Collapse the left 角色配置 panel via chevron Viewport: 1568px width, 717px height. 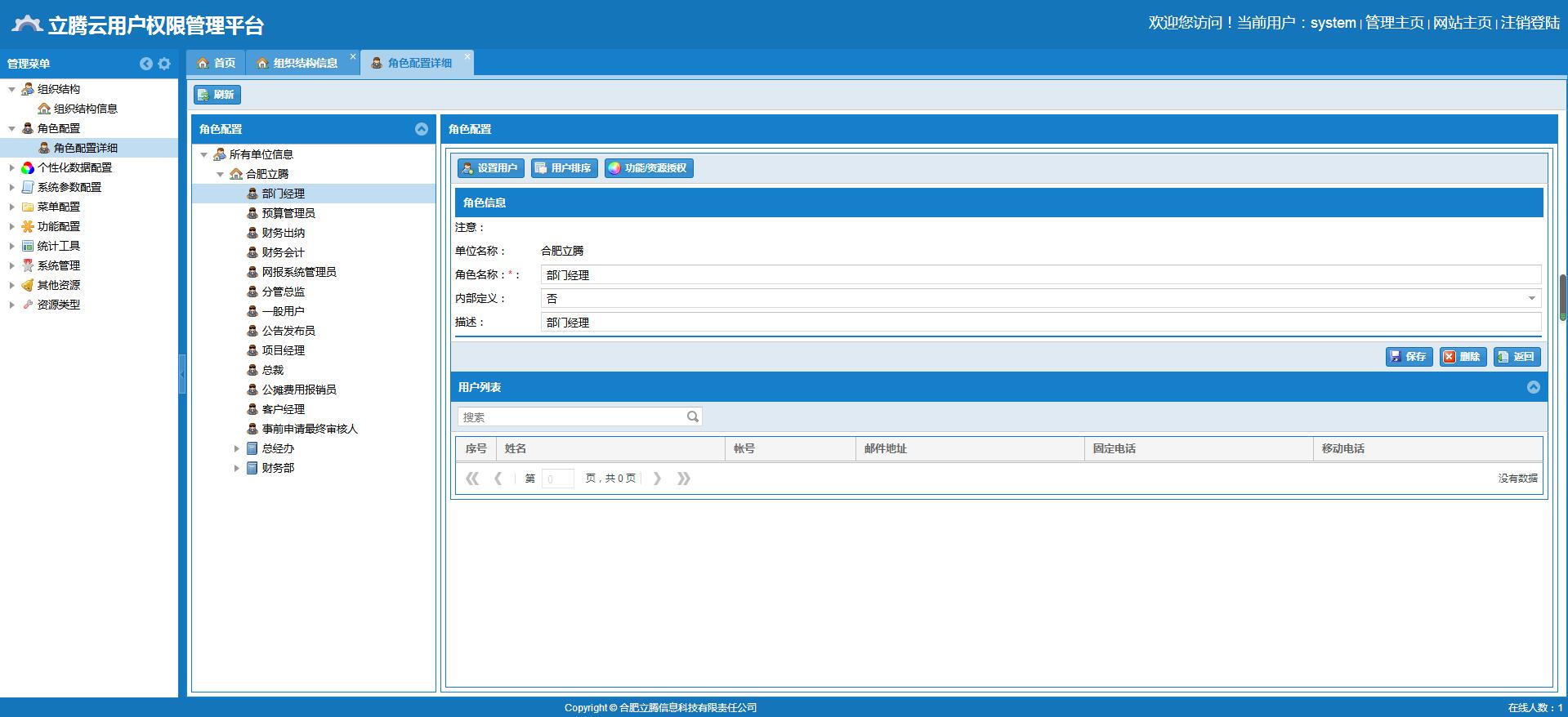tap(422, 129)
